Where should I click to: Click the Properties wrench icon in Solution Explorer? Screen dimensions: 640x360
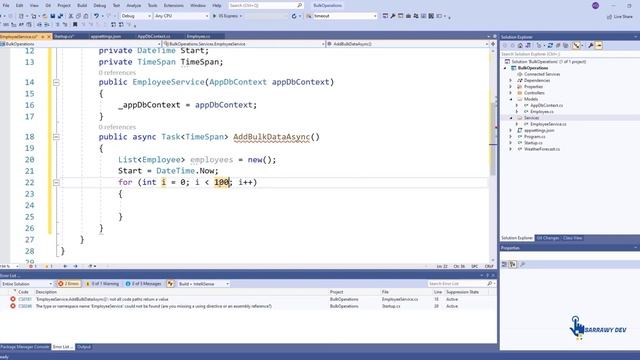590,45
